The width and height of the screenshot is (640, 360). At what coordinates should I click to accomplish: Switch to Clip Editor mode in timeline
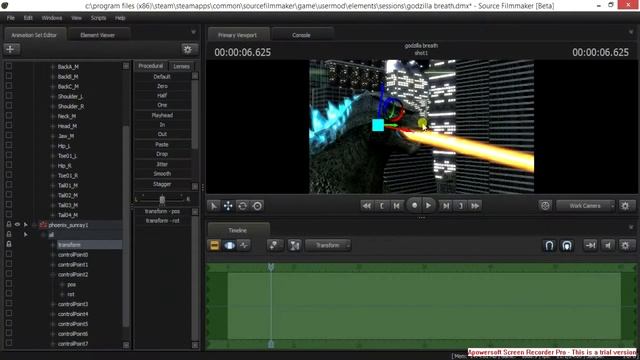(x=214, y=245)
